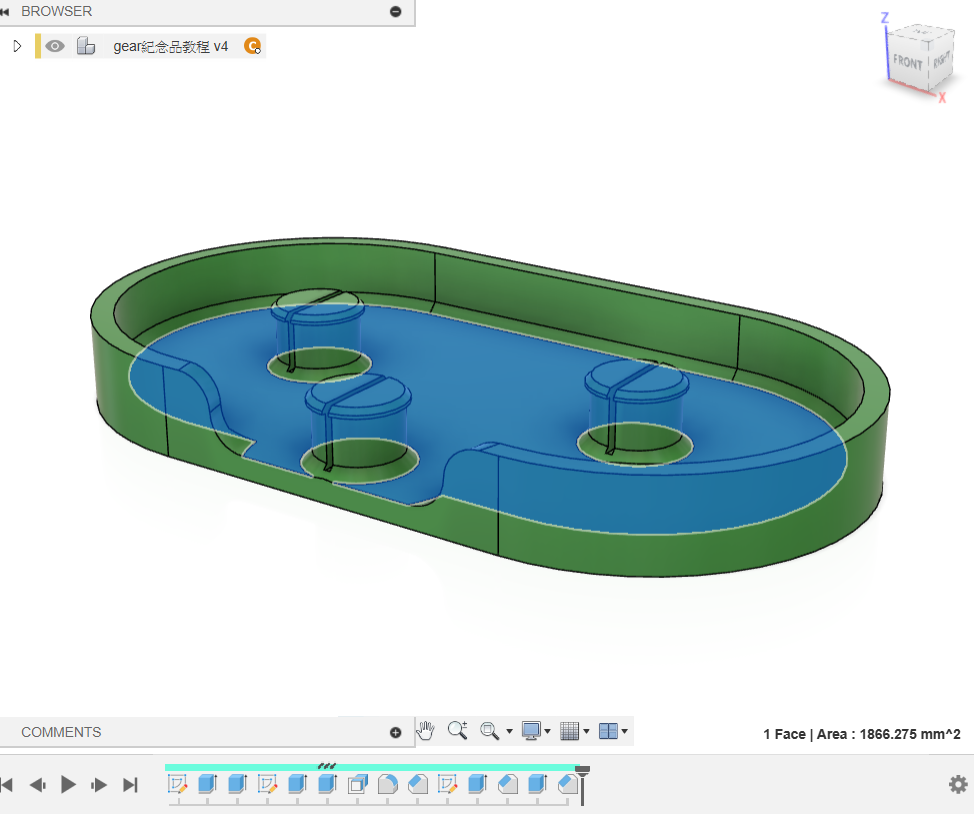Open timeline settings gear
974x814 pixels.
pyautogui.click(x=957, y=784)
